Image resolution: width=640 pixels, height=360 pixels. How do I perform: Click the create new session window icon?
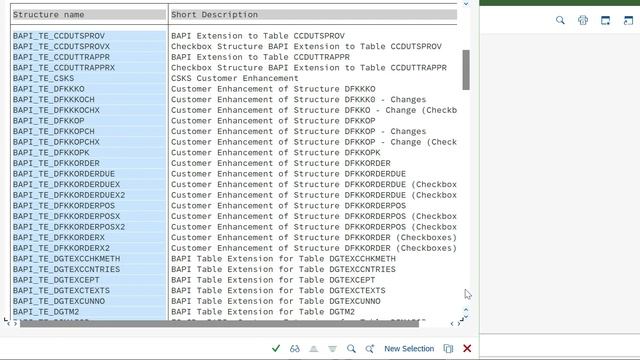[605, 20]
